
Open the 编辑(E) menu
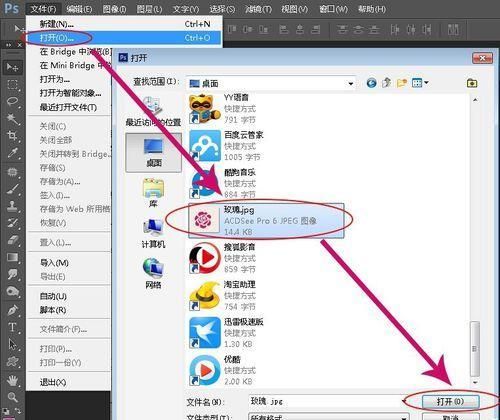point(79,9)
